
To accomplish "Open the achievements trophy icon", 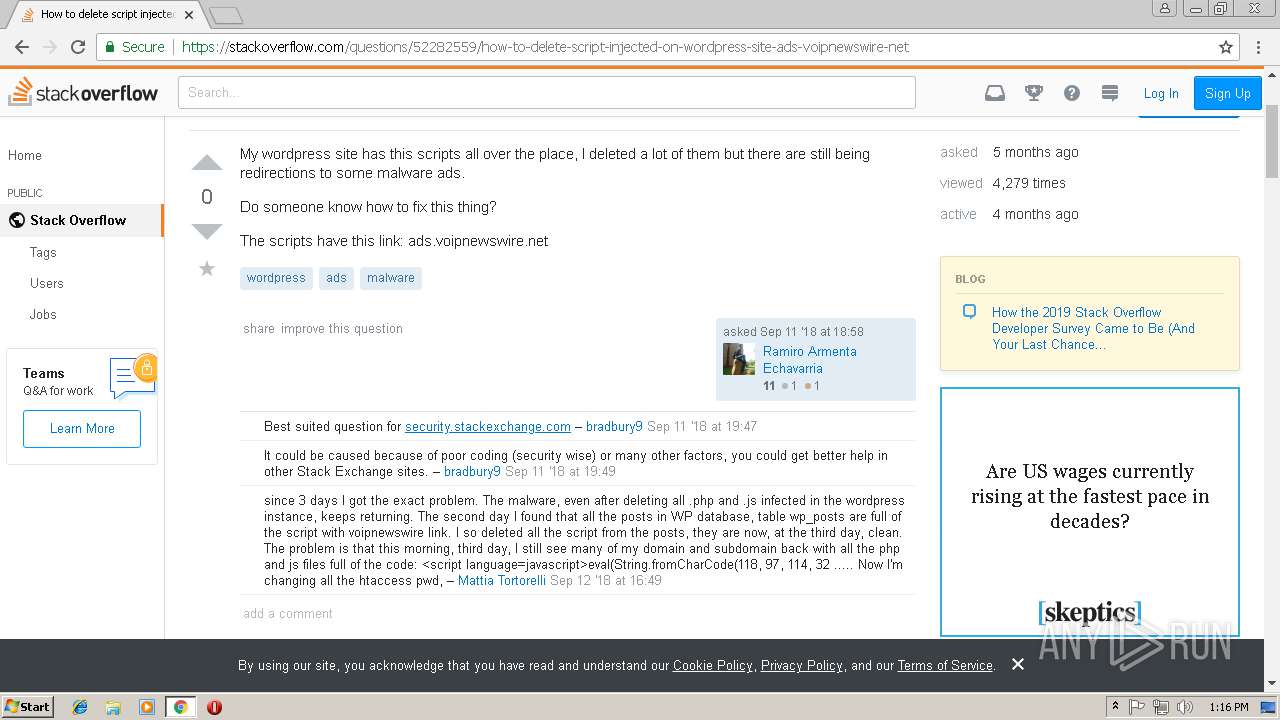I will [x=1034, y=93].
